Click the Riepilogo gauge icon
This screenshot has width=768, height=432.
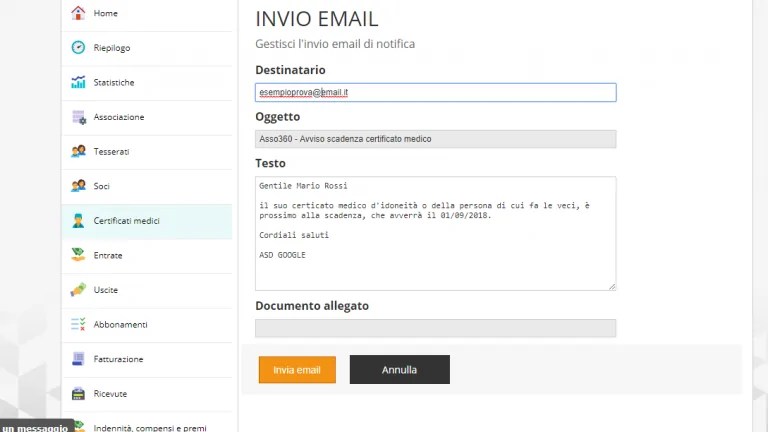(78, 48)
